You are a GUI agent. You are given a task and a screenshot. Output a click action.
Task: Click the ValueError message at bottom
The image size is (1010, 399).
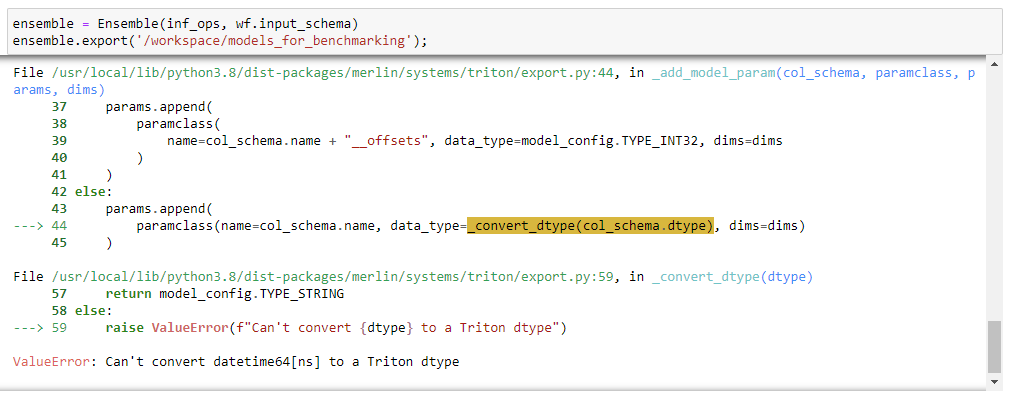236,362
